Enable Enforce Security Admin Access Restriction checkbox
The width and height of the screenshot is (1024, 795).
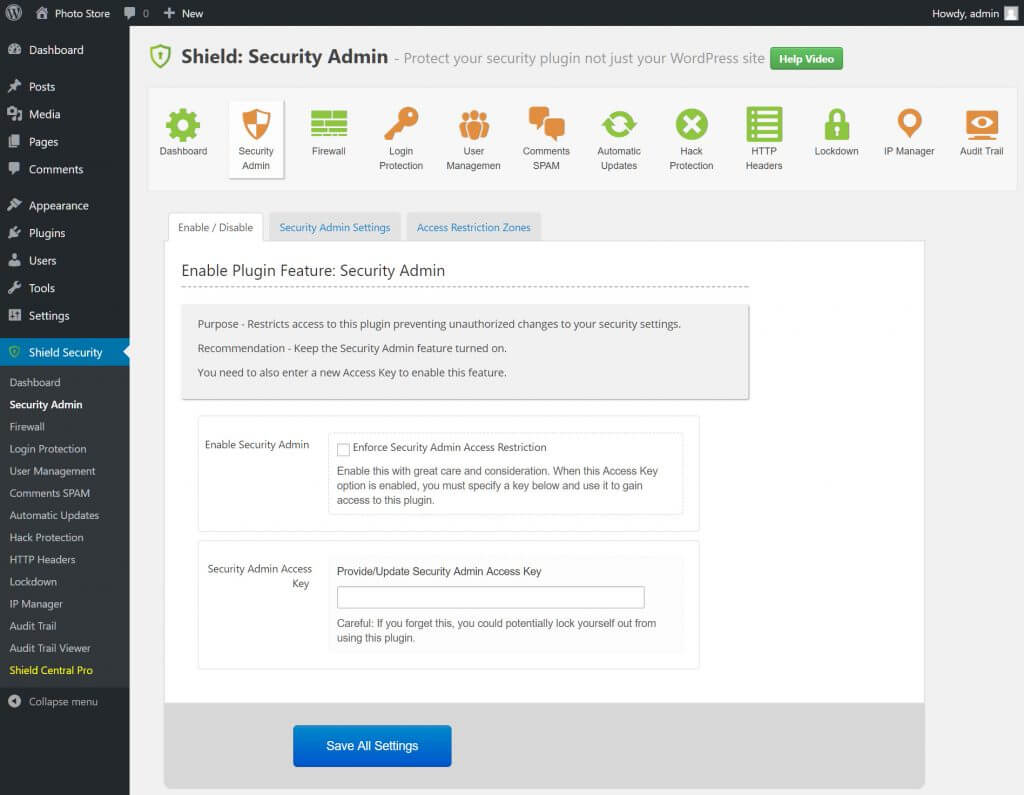click(x=343, y=449)
